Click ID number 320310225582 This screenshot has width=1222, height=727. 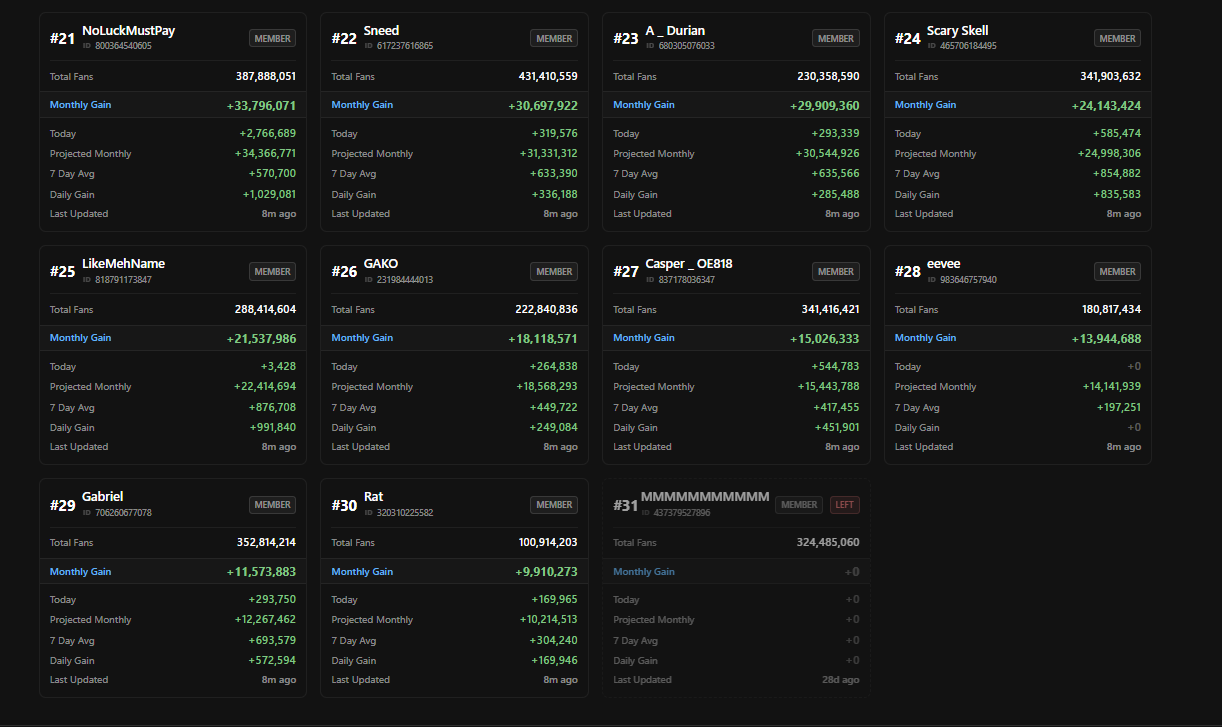(405, 512)
